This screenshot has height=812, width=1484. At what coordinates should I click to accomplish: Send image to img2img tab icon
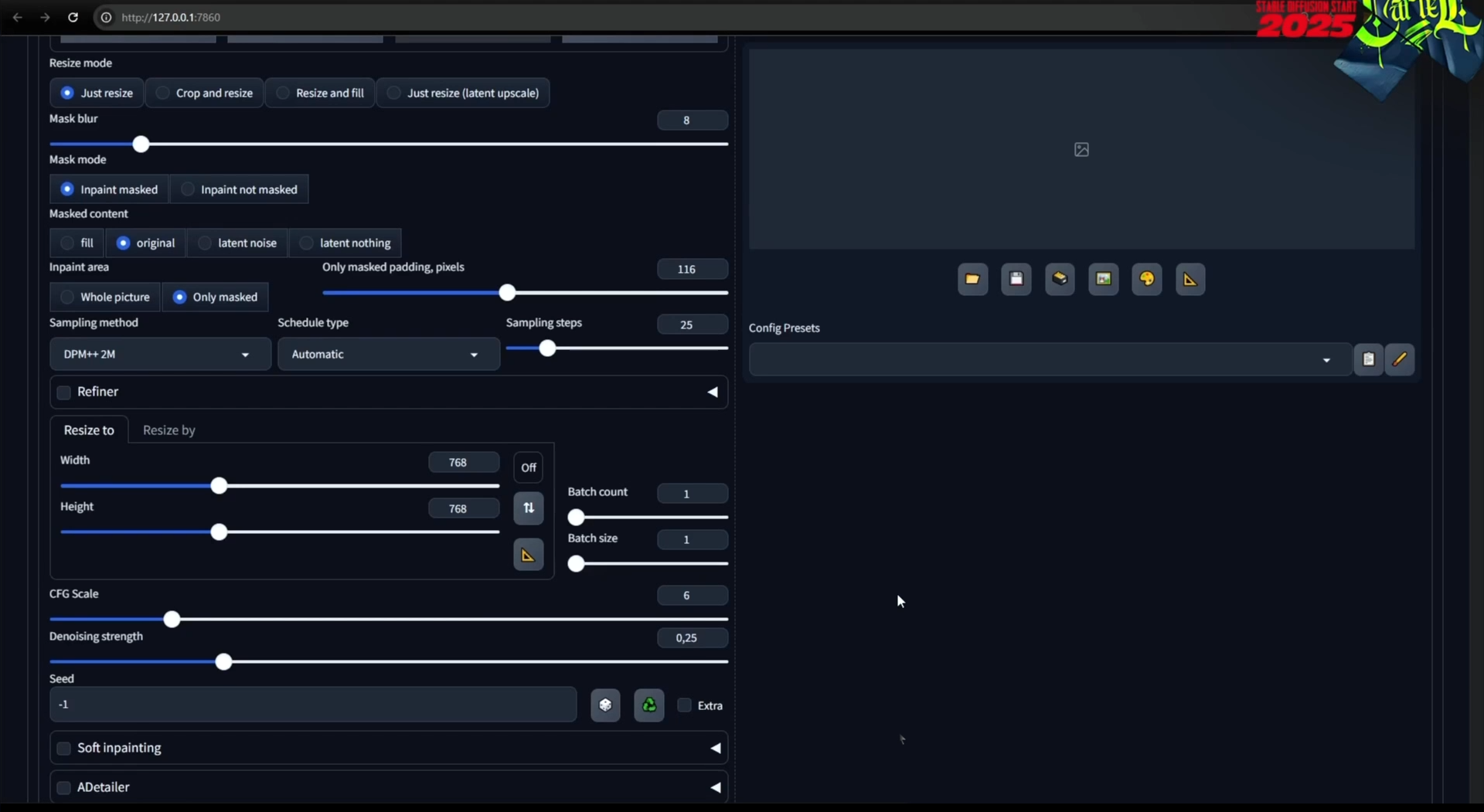tap(1103, 279)
